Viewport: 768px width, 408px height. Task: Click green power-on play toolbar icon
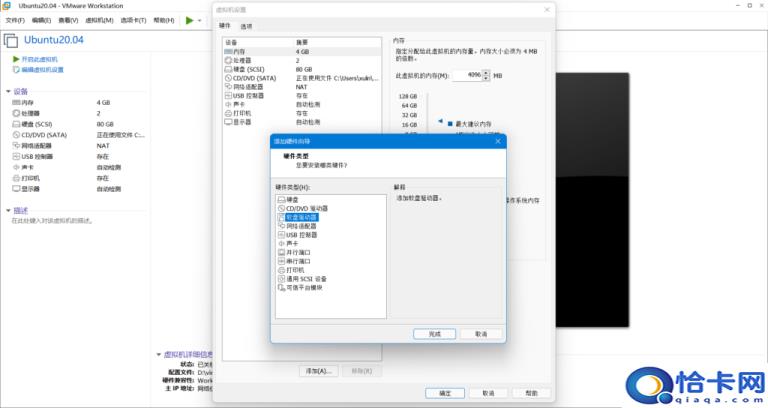coord(190,20)
